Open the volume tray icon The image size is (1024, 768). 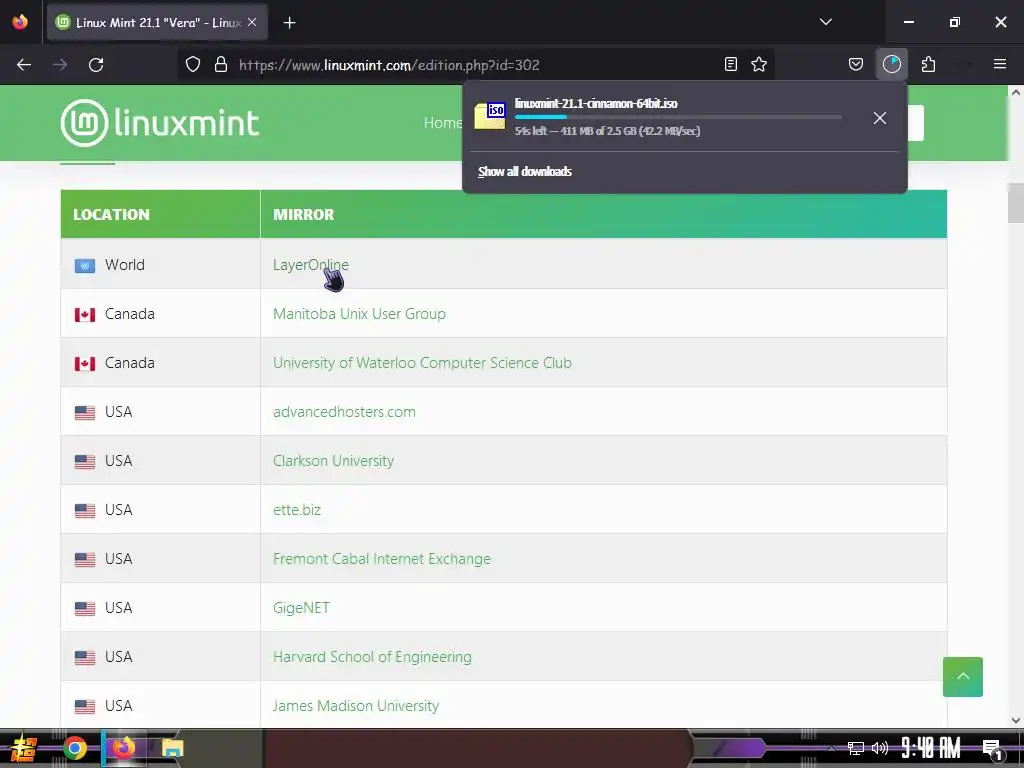coord(880,748)
